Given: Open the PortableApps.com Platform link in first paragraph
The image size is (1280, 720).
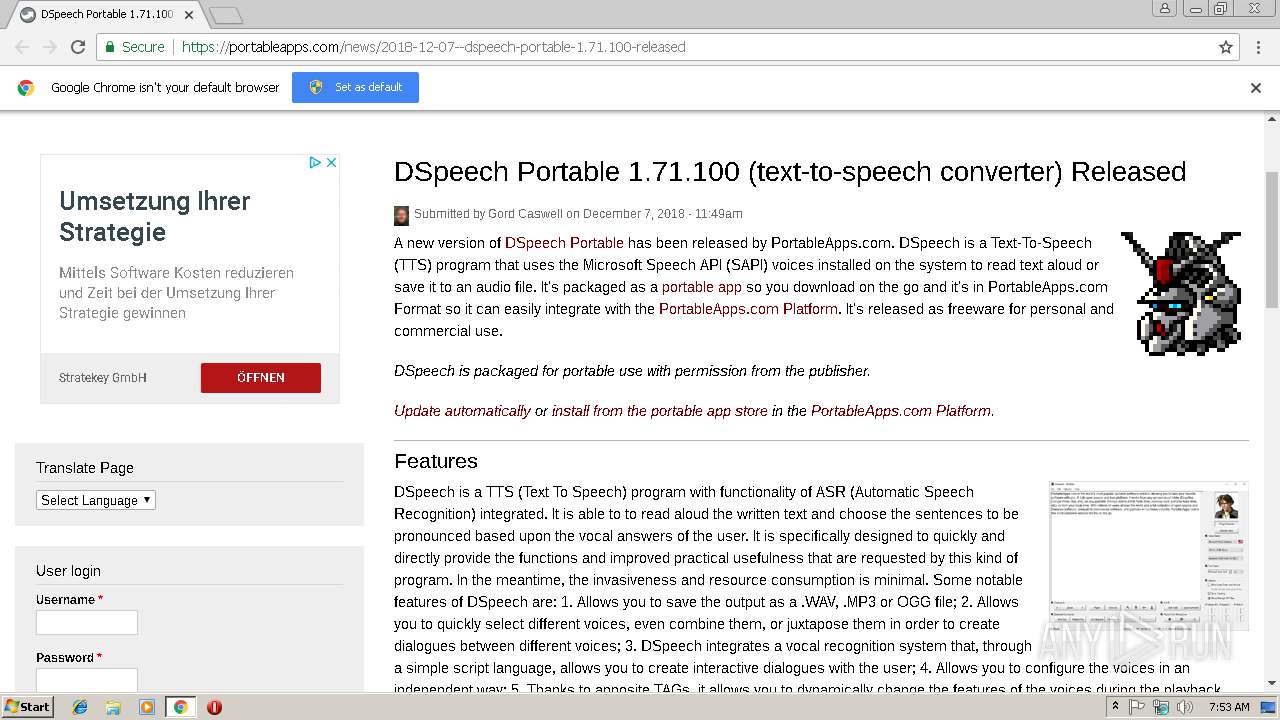Looking at the screenshot, I should coord(748,309).
